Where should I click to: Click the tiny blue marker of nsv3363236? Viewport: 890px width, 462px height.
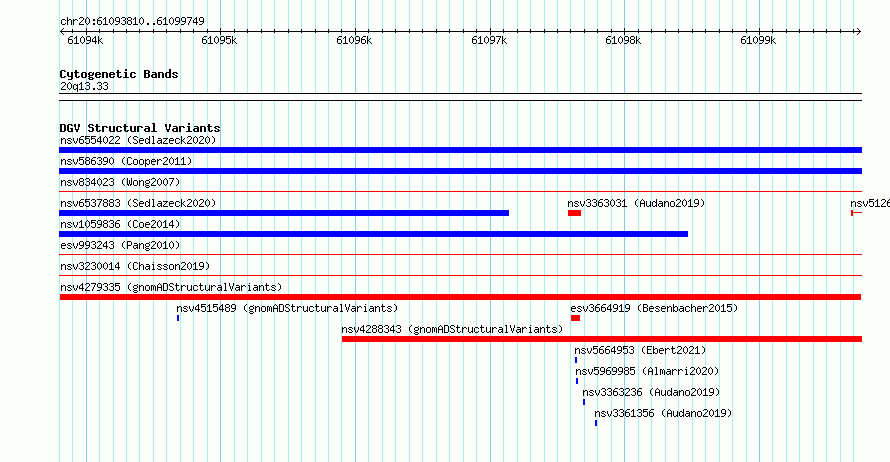coord(584,402)
